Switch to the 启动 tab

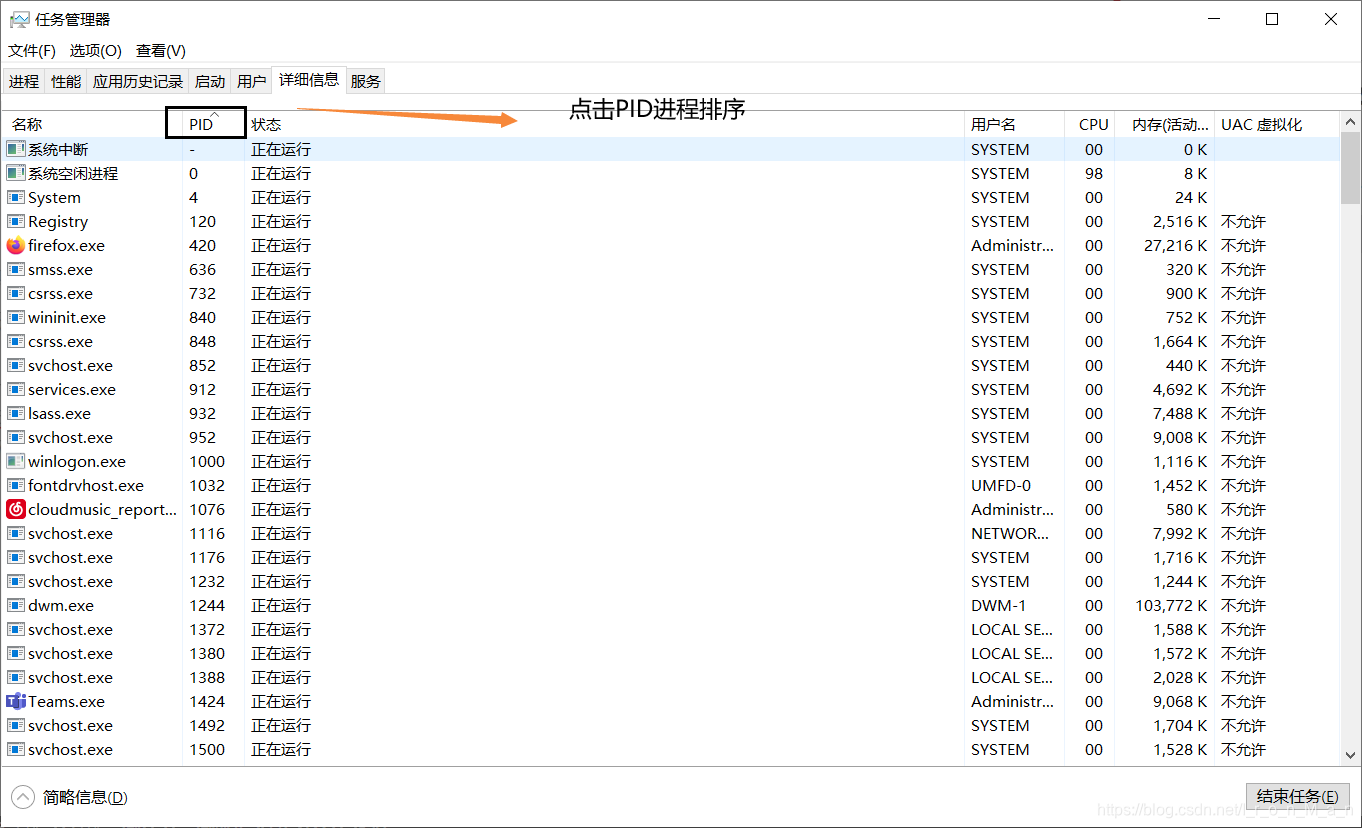210,81
